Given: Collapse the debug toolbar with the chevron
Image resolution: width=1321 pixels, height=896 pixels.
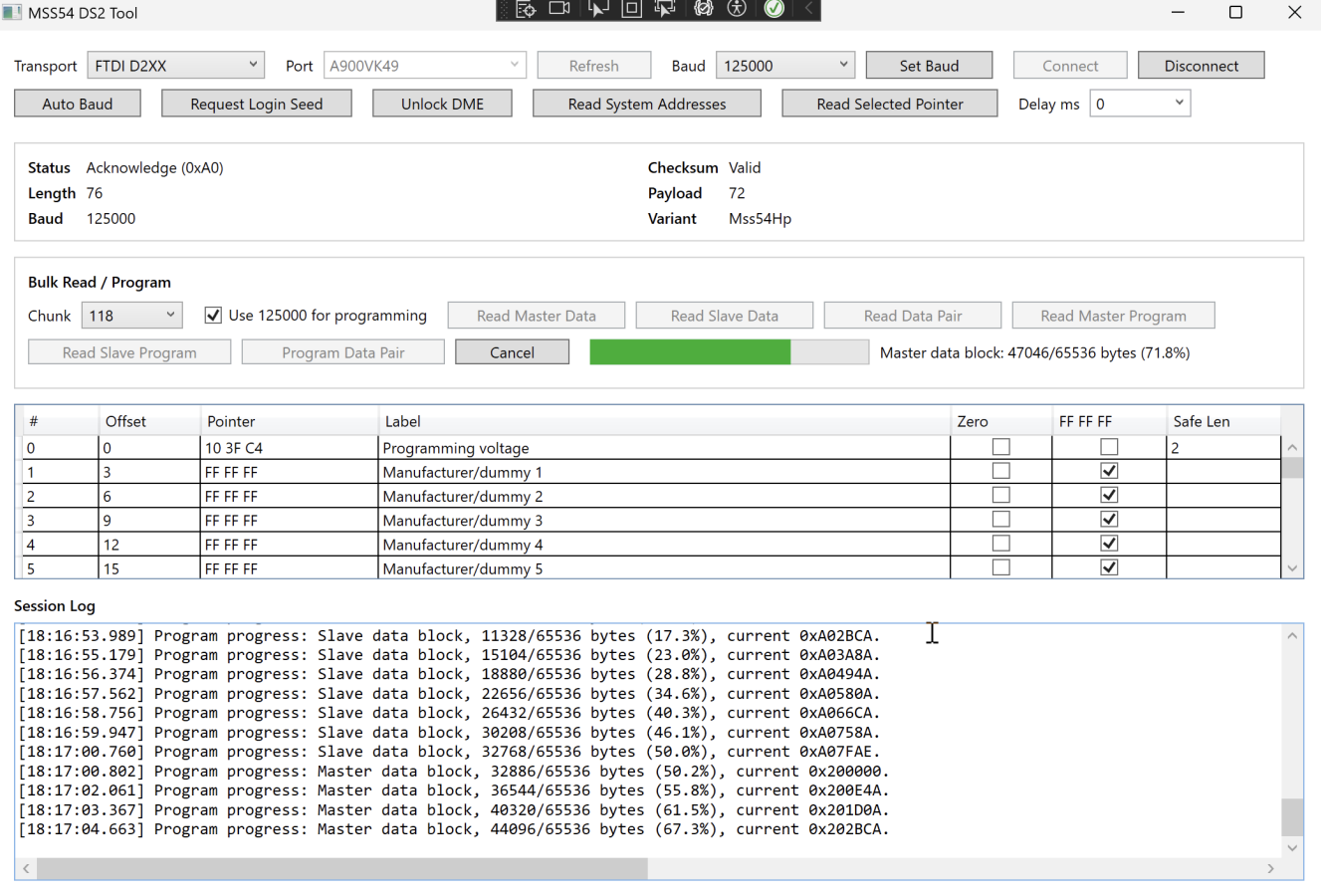Looking at the screenshot, I should [808, 9].
